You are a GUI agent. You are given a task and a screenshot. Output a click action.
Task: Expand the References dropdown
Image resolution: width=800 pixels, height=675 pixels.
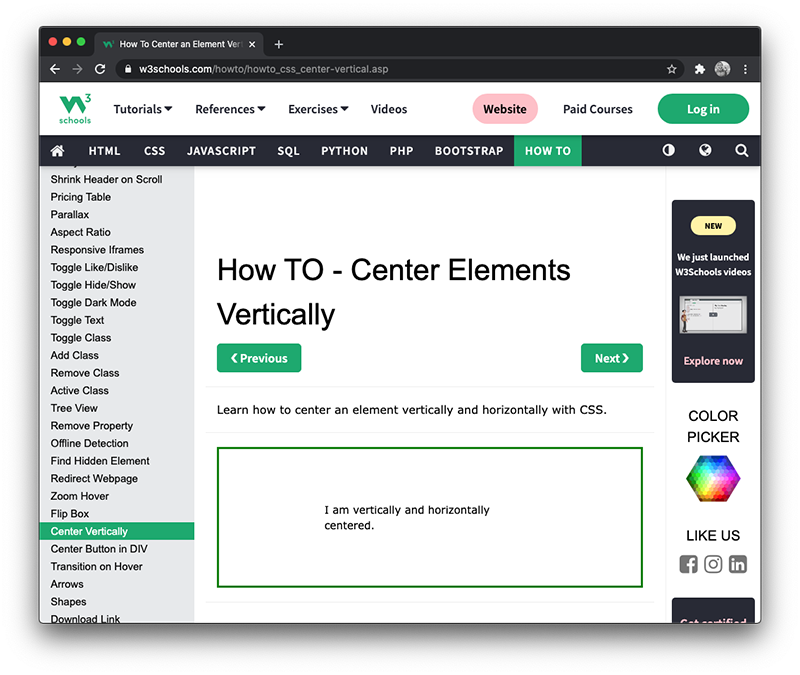(229, 108)
